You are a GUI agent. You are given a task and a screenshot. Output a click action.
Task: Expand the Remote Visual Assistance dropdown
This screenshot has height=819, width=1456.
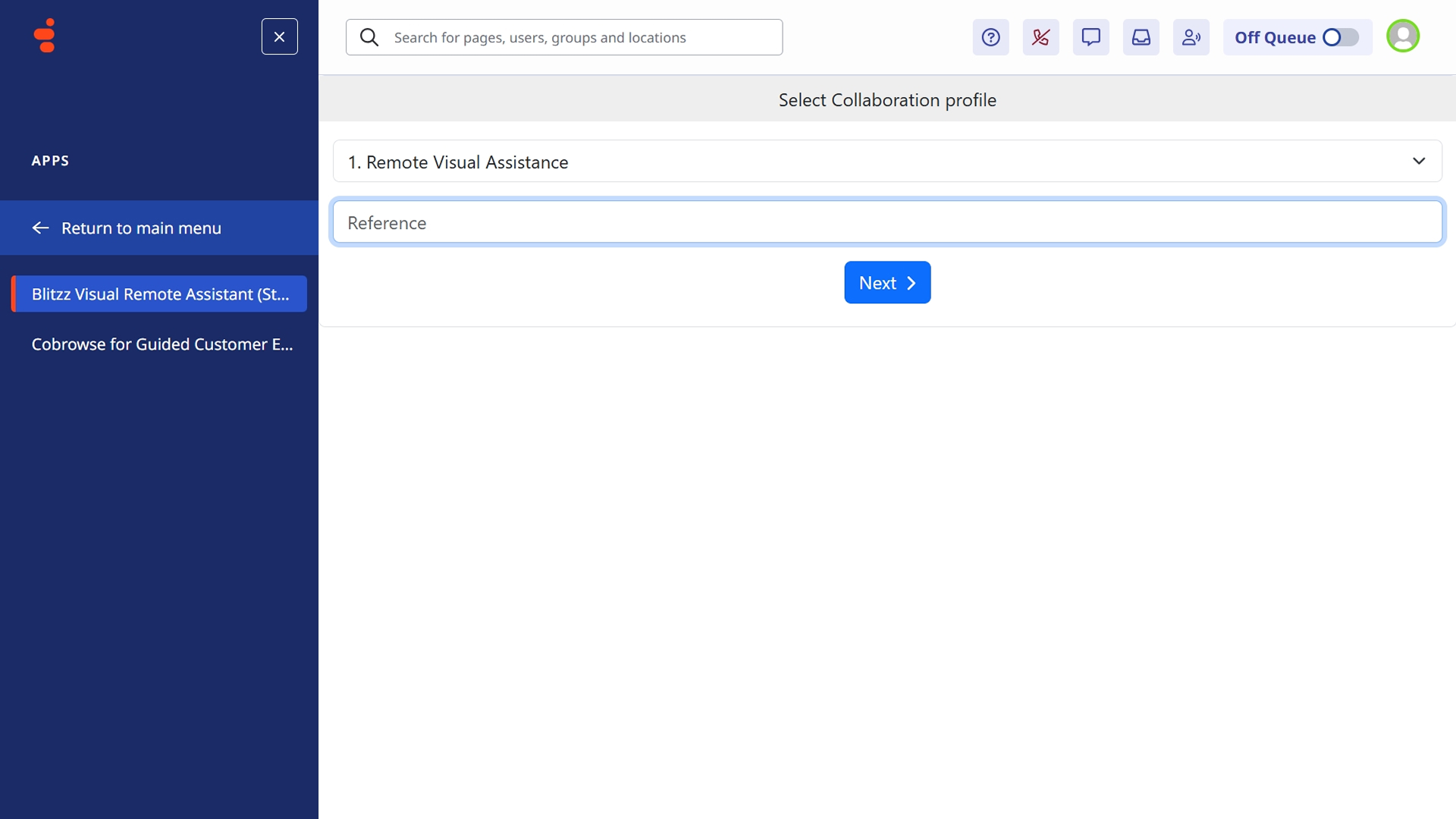coord(886,162)
